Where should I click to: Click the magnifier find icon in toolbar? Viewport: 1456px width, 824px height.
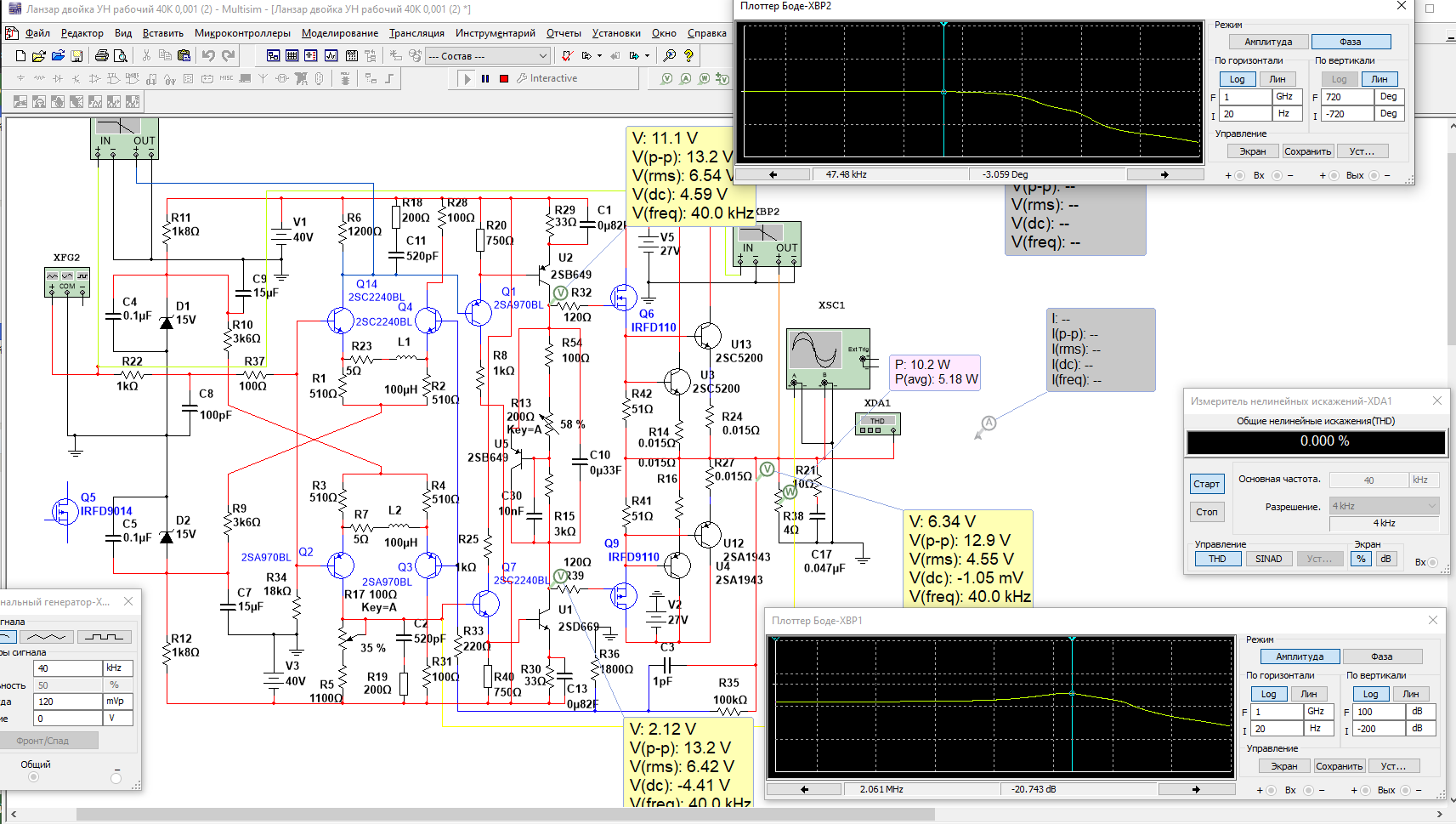[x=670, y=56]
